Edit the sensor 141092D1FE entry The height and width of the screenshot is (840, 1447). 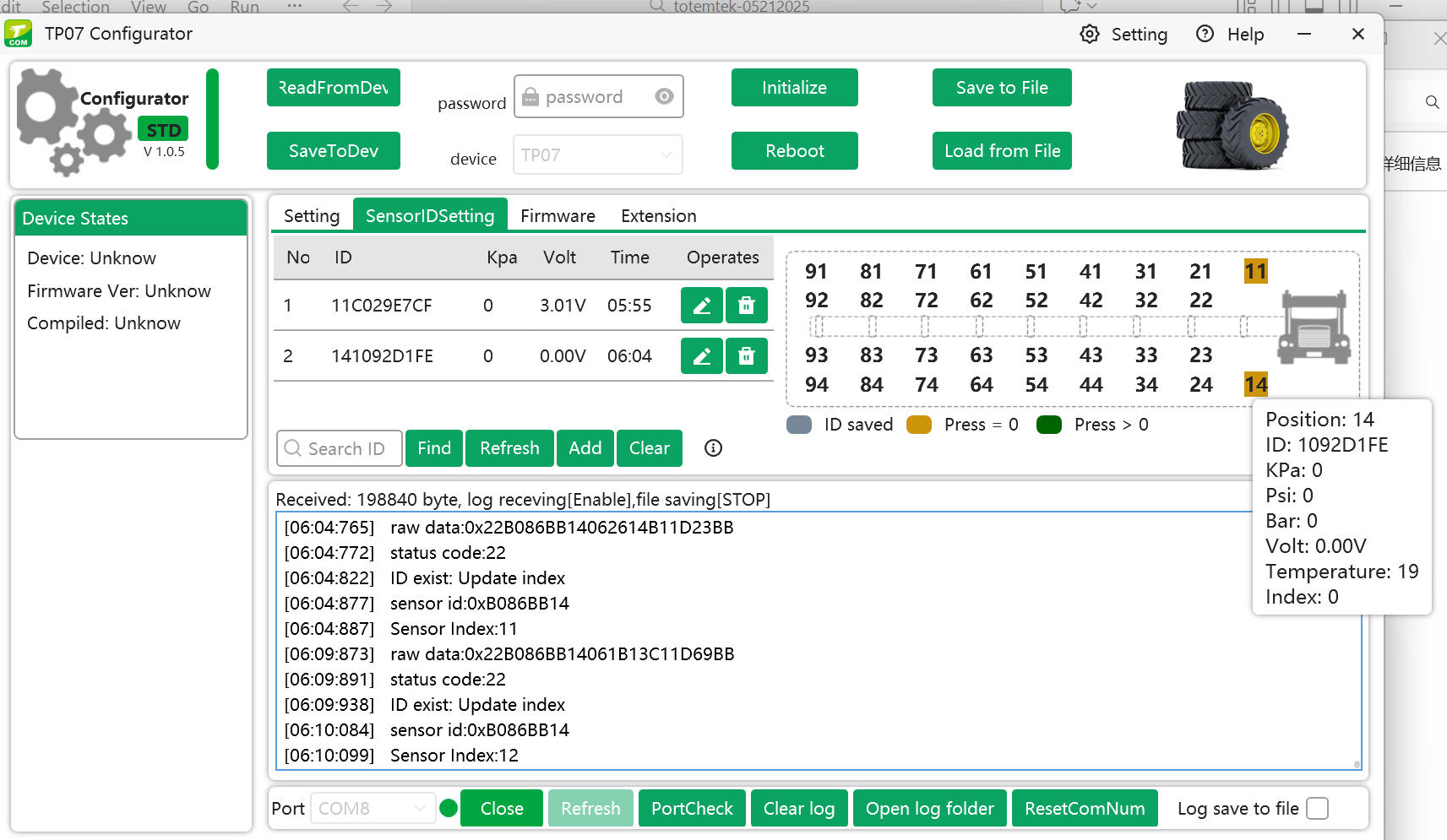[701, 355]
